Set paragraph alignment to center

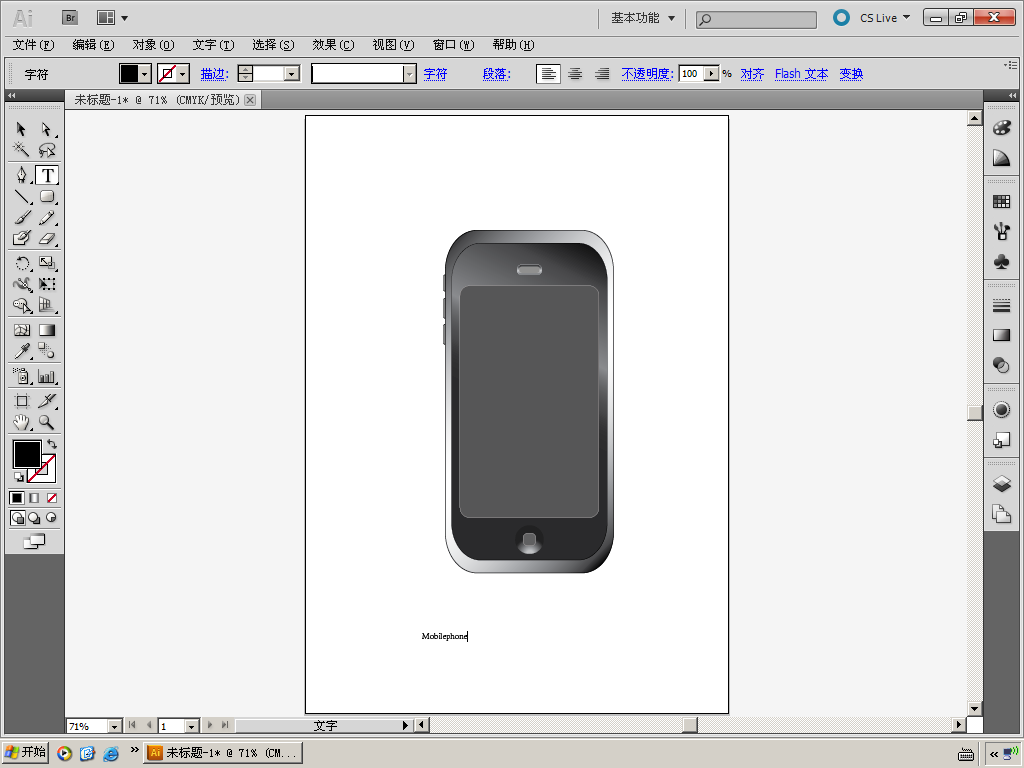pyautogui.click(x=575, y=74)
